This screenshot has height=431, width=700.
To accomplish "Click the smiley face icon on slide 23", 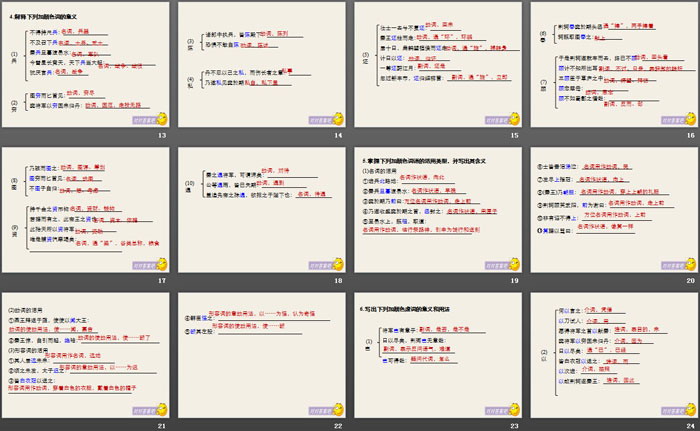I will pos(515,410).
